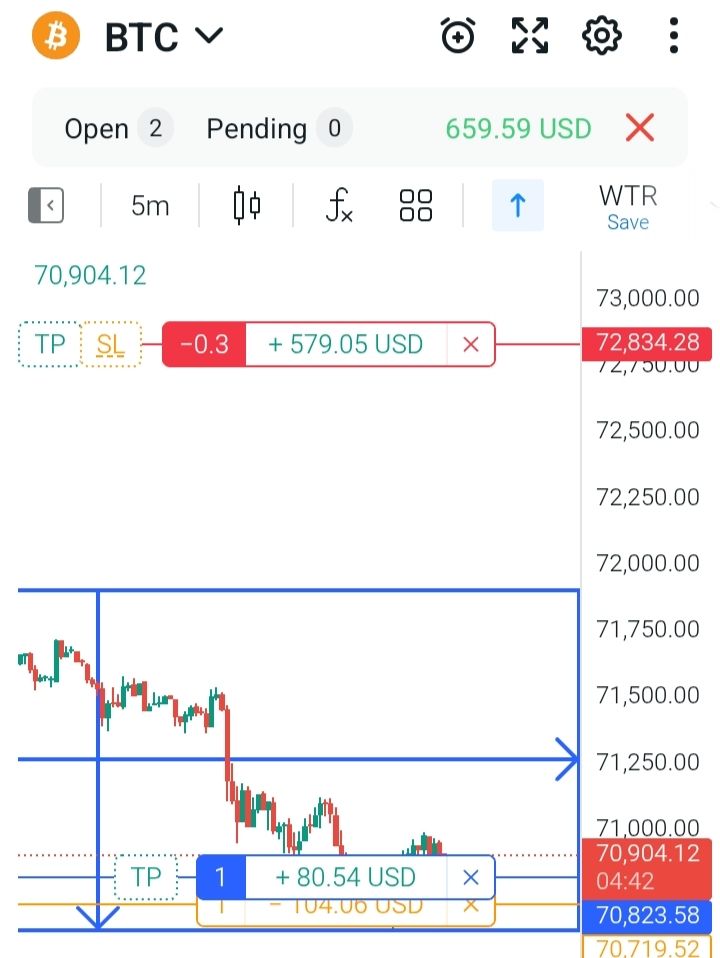720x958 pixels.
Task: Expand chart to fullscreen view
Action: pos(530,37)
